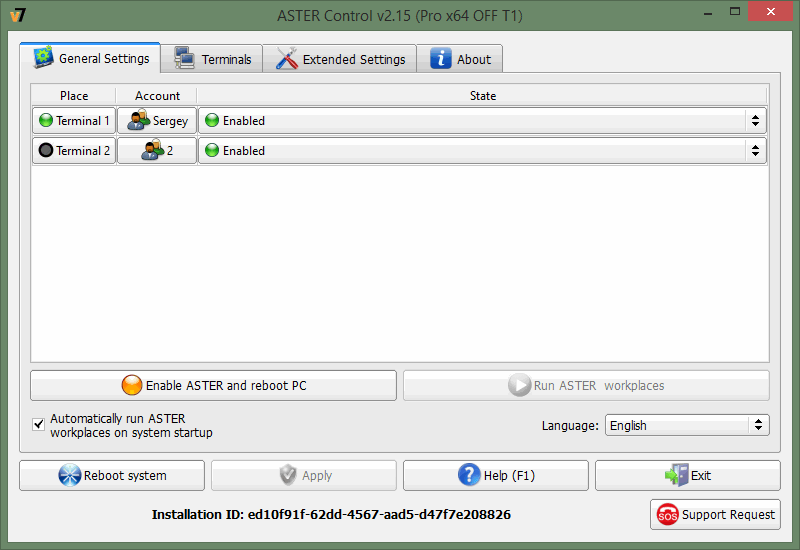
Task: Click Run ASTER workplaces button
Action: pos(586,385)
